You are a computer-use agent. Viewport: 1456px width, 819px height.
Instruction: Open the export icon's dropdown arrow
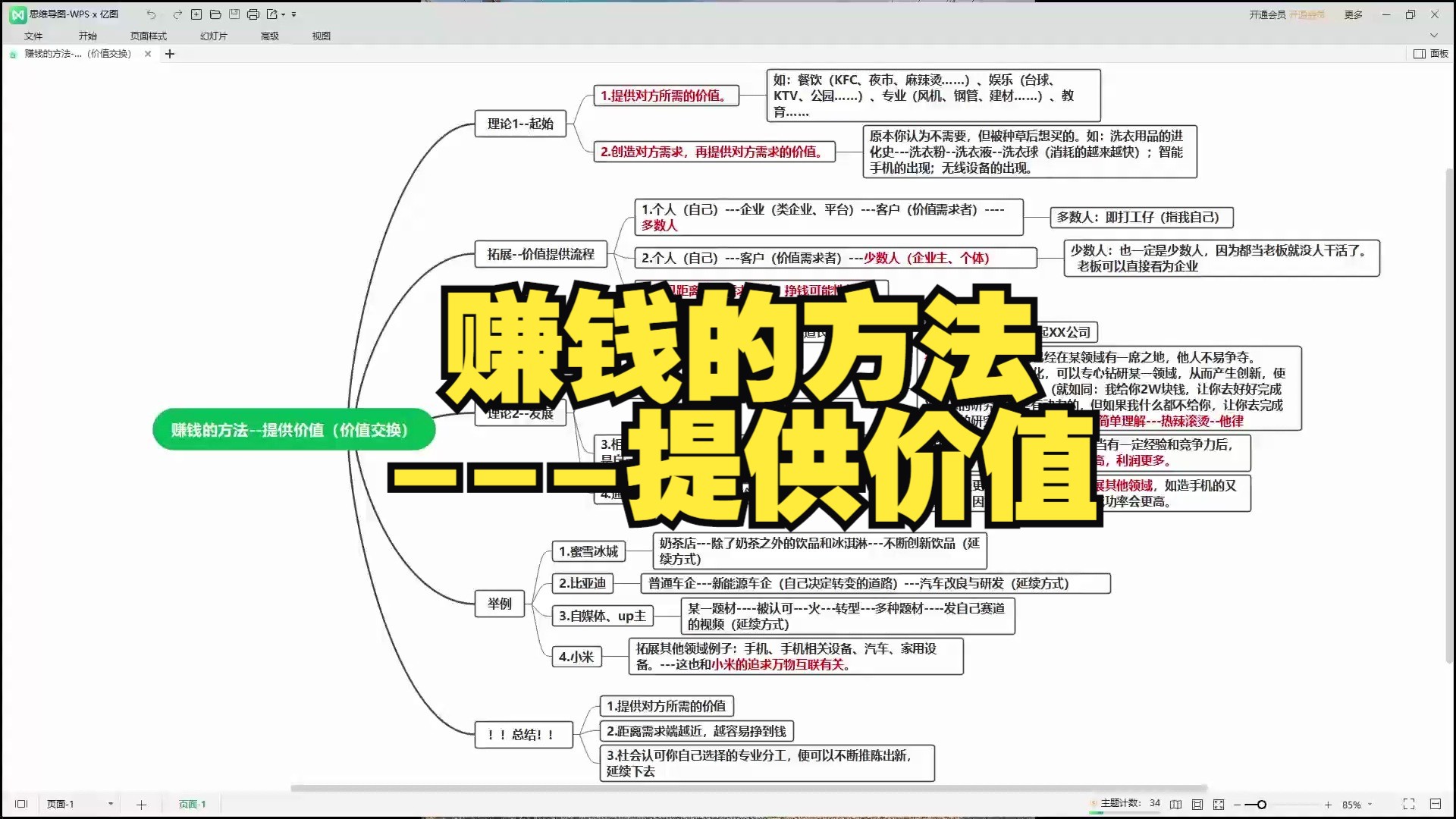[x=284, y=14]
